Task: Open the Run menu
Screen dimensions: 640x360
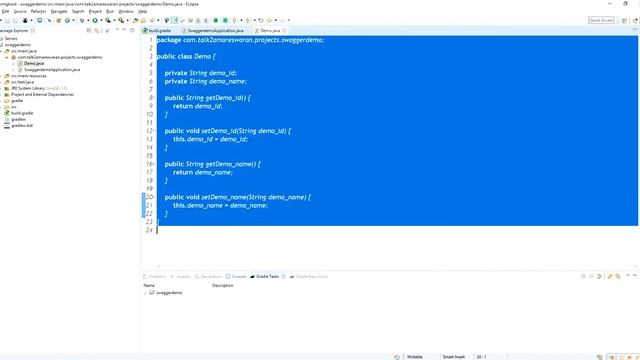Action: point(110,11)
